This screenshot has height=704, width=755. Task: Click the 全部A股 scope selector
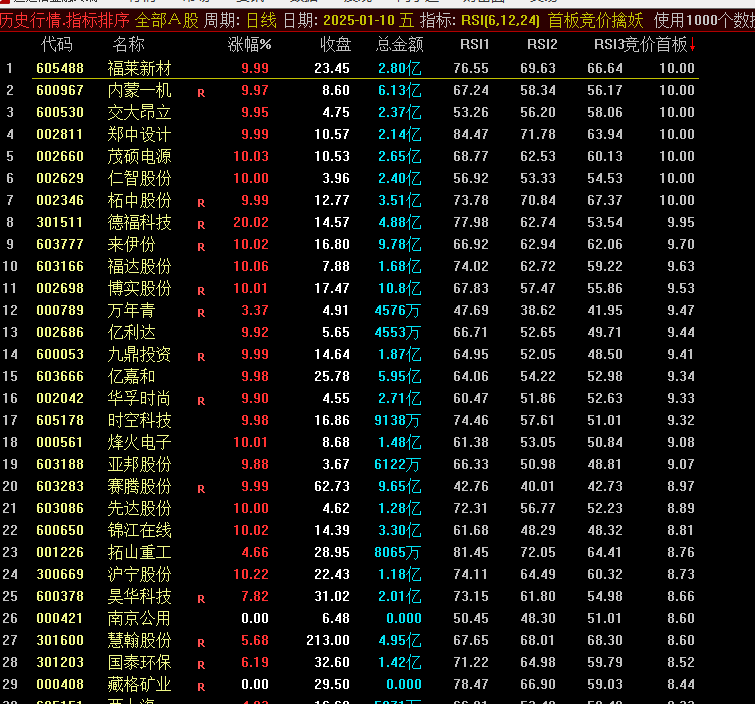pyautogui.click(x=166, y=20)
